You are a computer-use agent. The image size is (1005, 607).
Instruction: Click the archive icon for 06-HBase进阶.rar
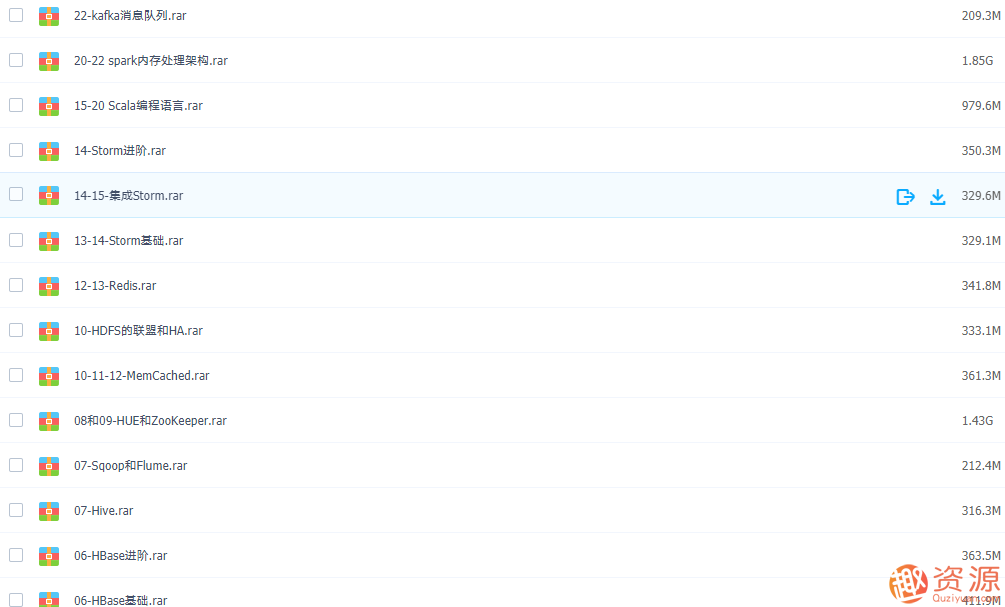(49, 556)
